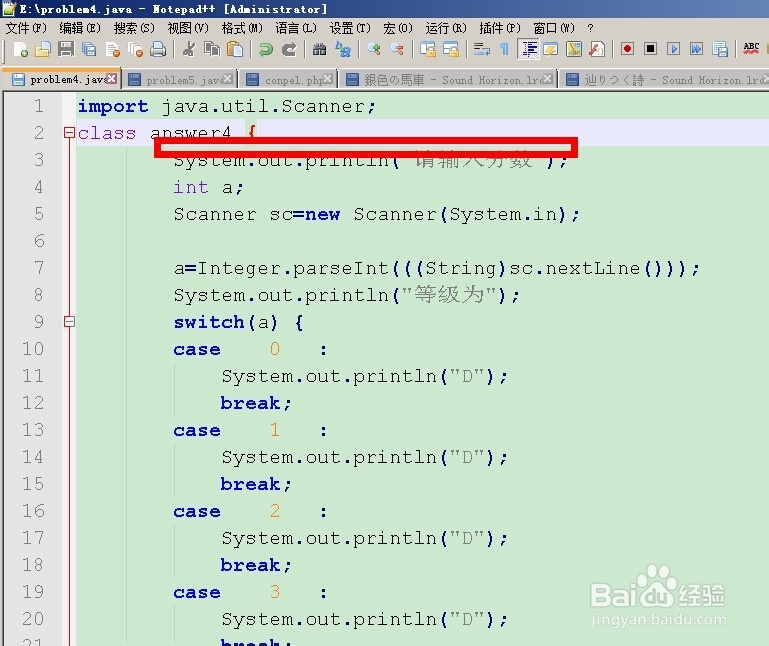
Task: Open the 运行(R) menu
Action: click(x=446, y=28)
